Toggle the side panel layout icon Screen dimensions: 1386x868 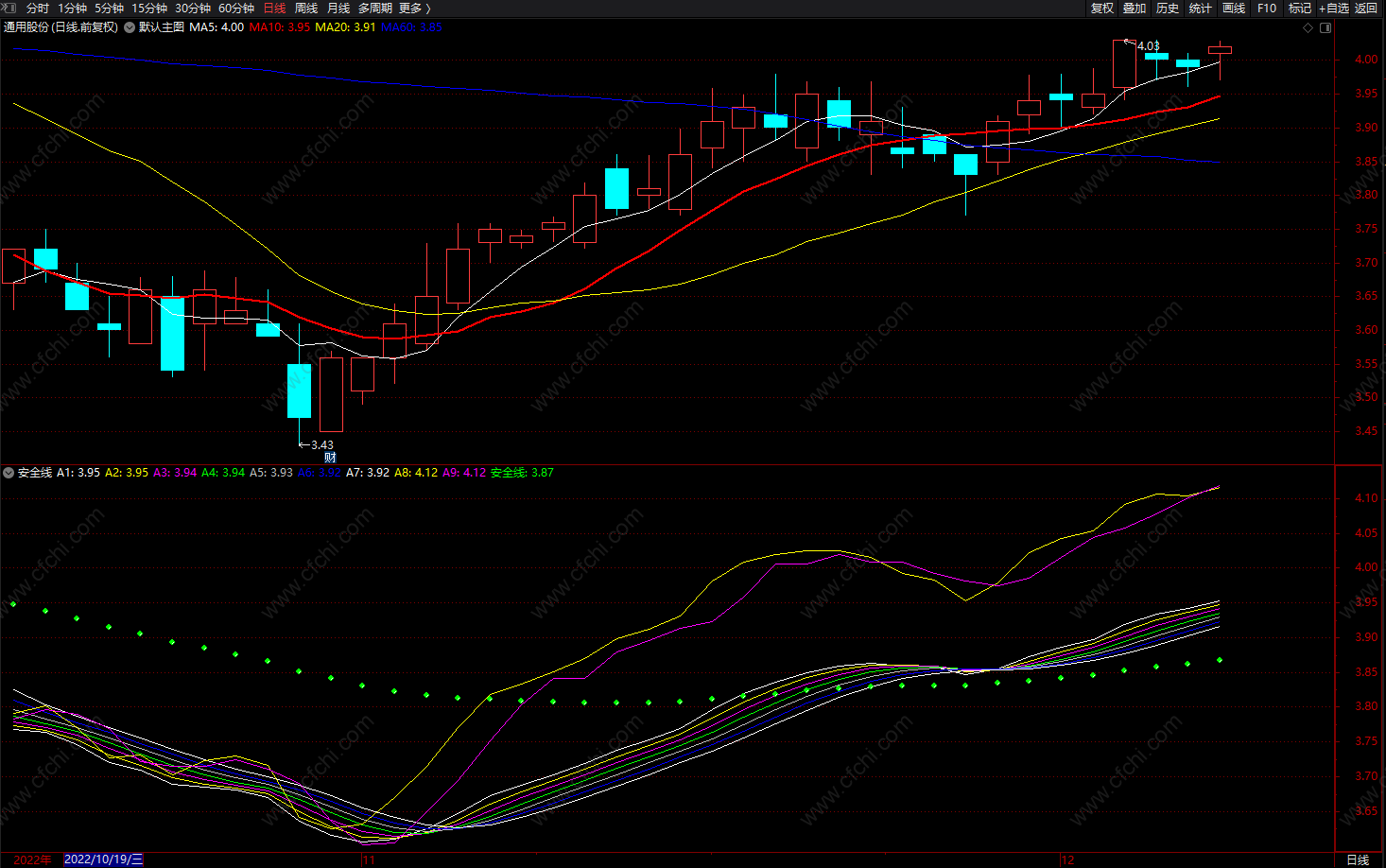1325,27
